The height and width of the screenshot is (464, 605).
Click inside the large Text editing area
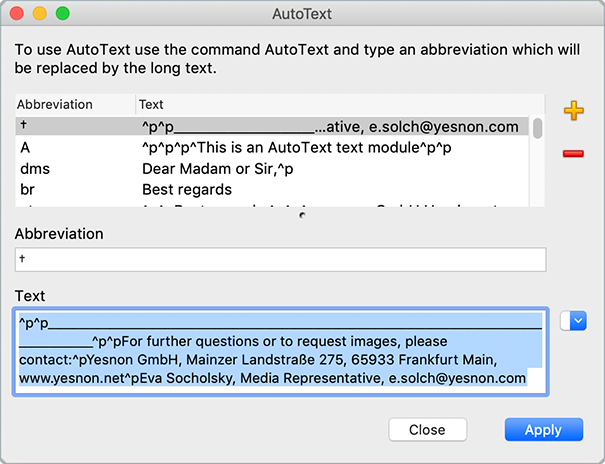click(280, 350)
